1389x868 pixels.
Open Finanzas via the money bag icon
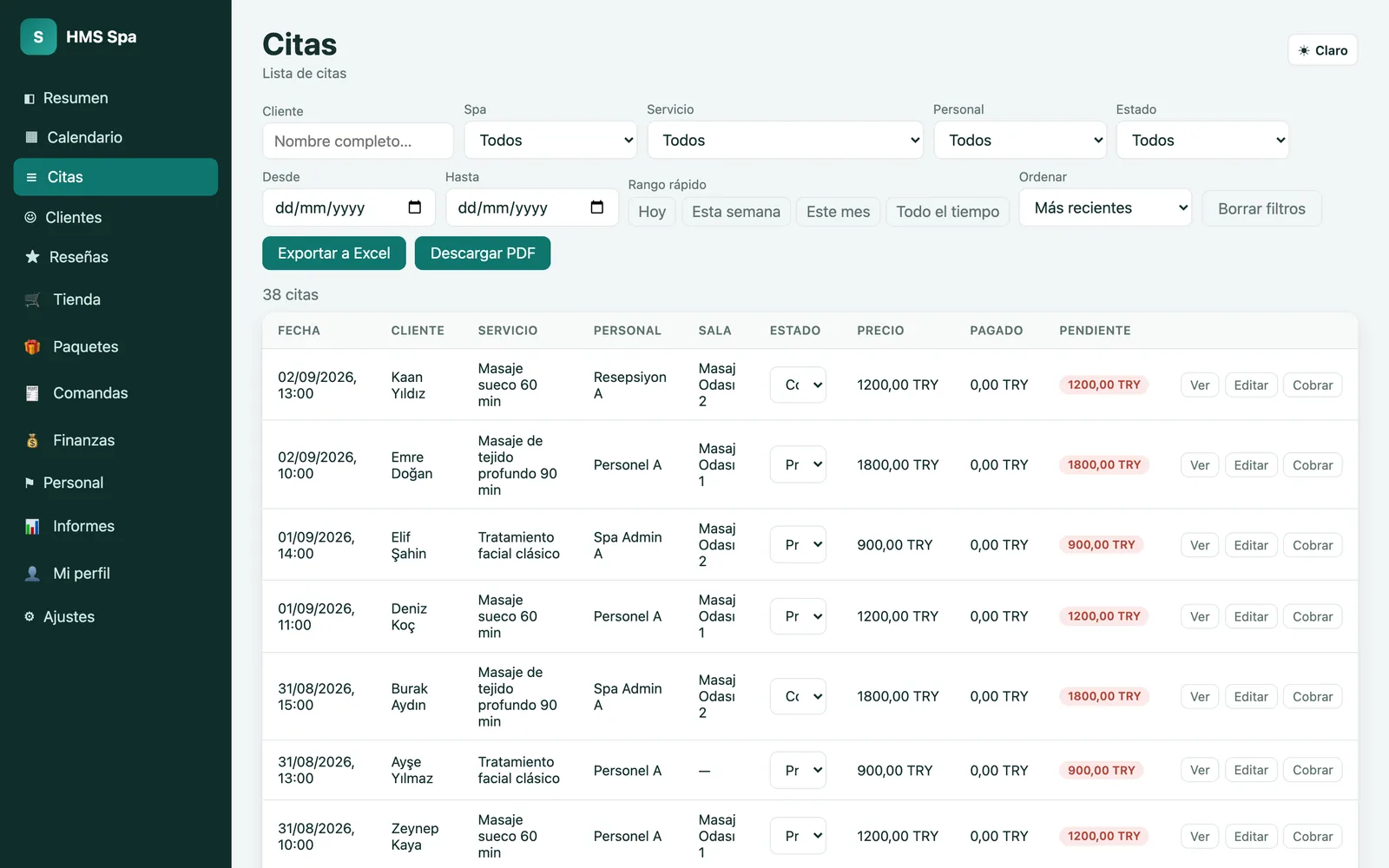point(32,440)
